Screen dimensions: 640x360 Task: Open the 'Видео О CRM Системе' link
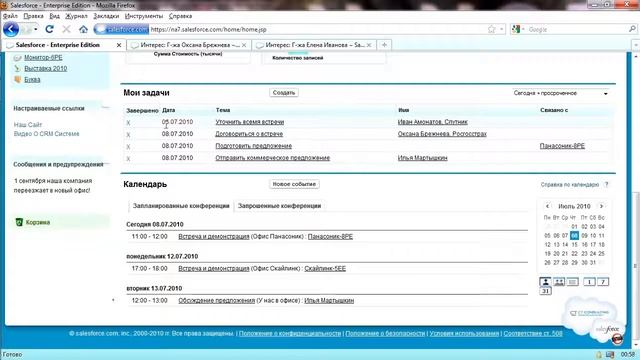click(x=46, y=134)
